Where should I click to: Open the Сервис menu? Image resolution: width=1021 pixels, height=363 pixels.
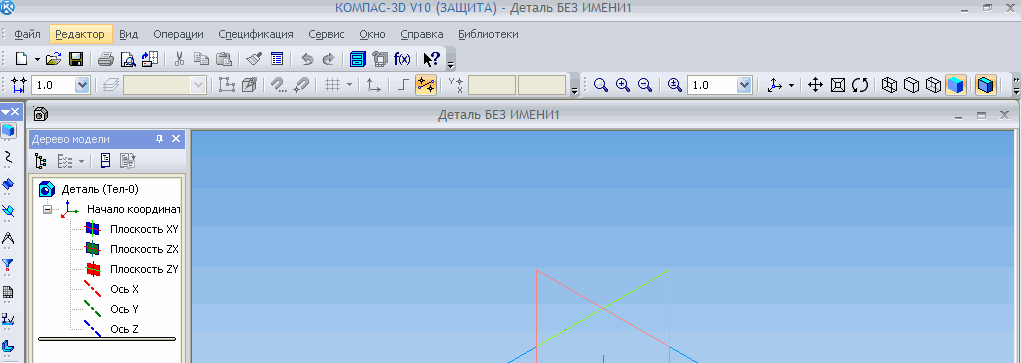(326, 34)
